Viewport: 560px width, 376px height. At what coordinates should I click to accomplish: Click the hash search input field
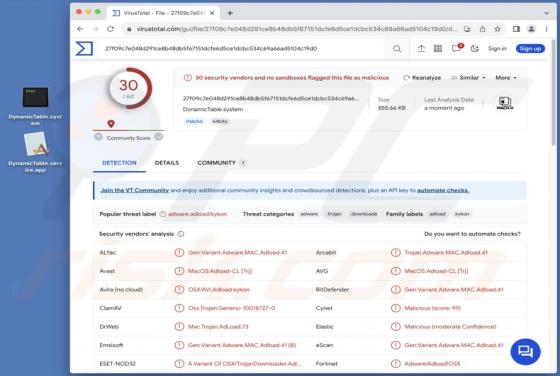click(246, 49)
